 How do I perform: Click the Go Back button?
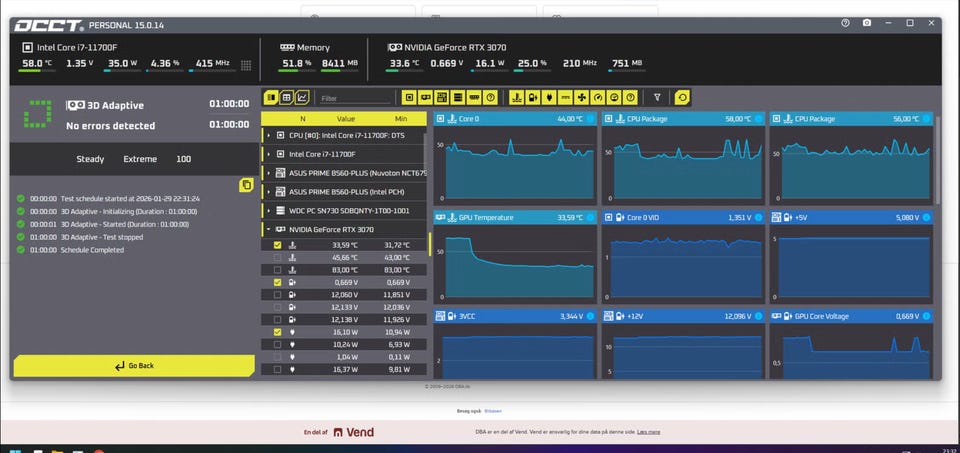point(134,365)
